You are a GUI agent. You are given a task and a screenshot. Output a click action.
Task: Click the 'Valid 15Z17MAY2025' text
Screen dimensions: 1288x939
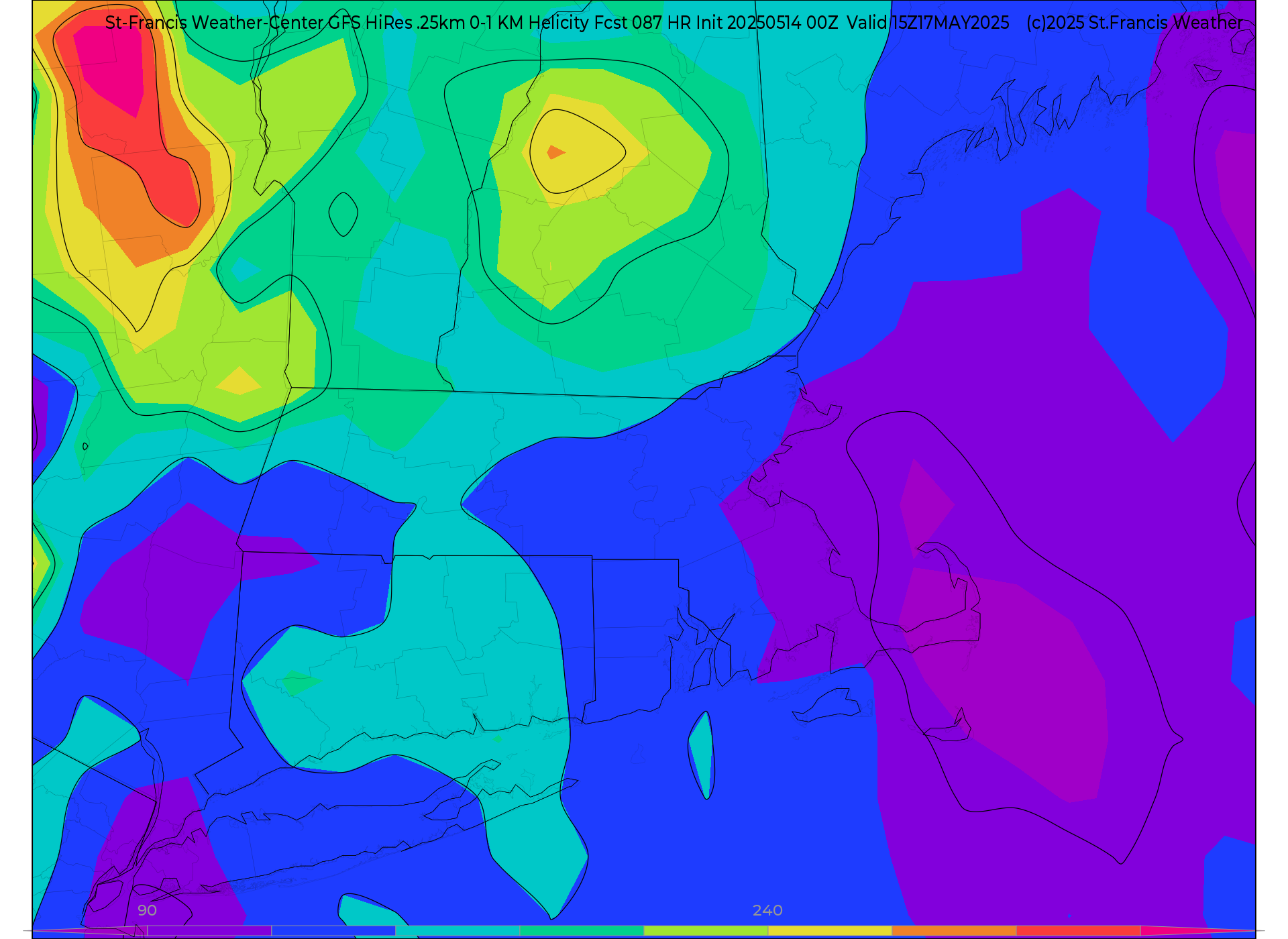point(928,23)
